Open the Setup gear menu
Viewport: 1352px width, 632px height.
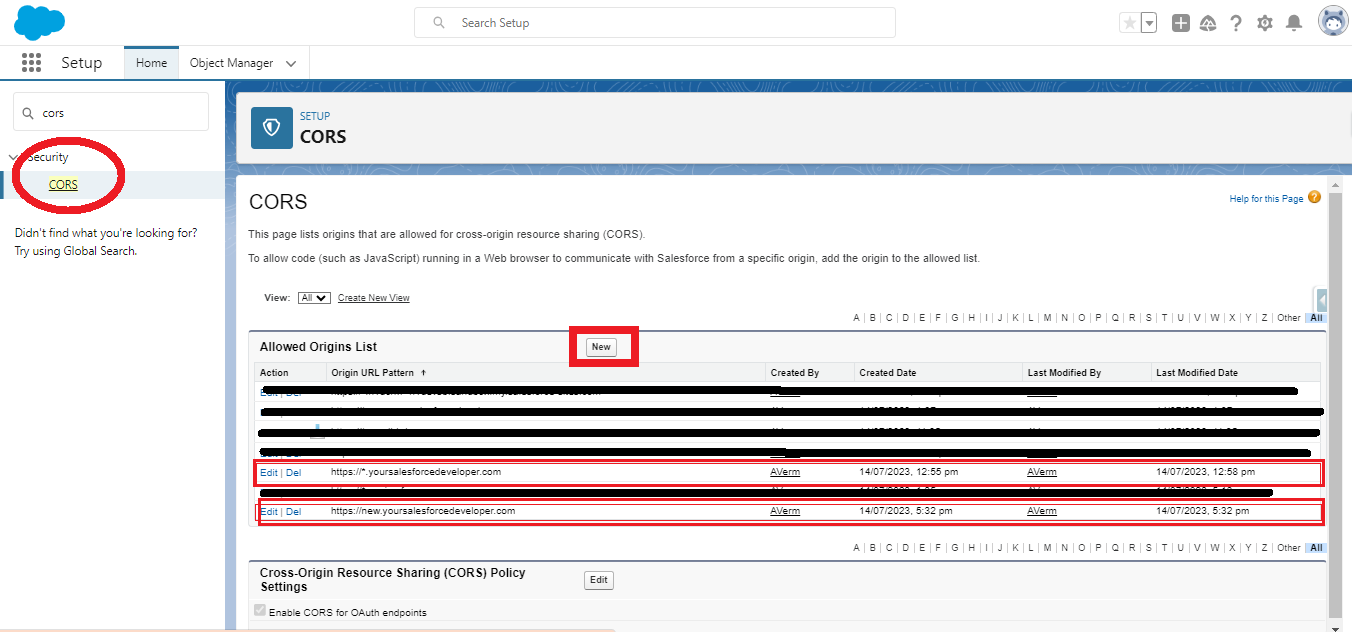pos(1265,23)
